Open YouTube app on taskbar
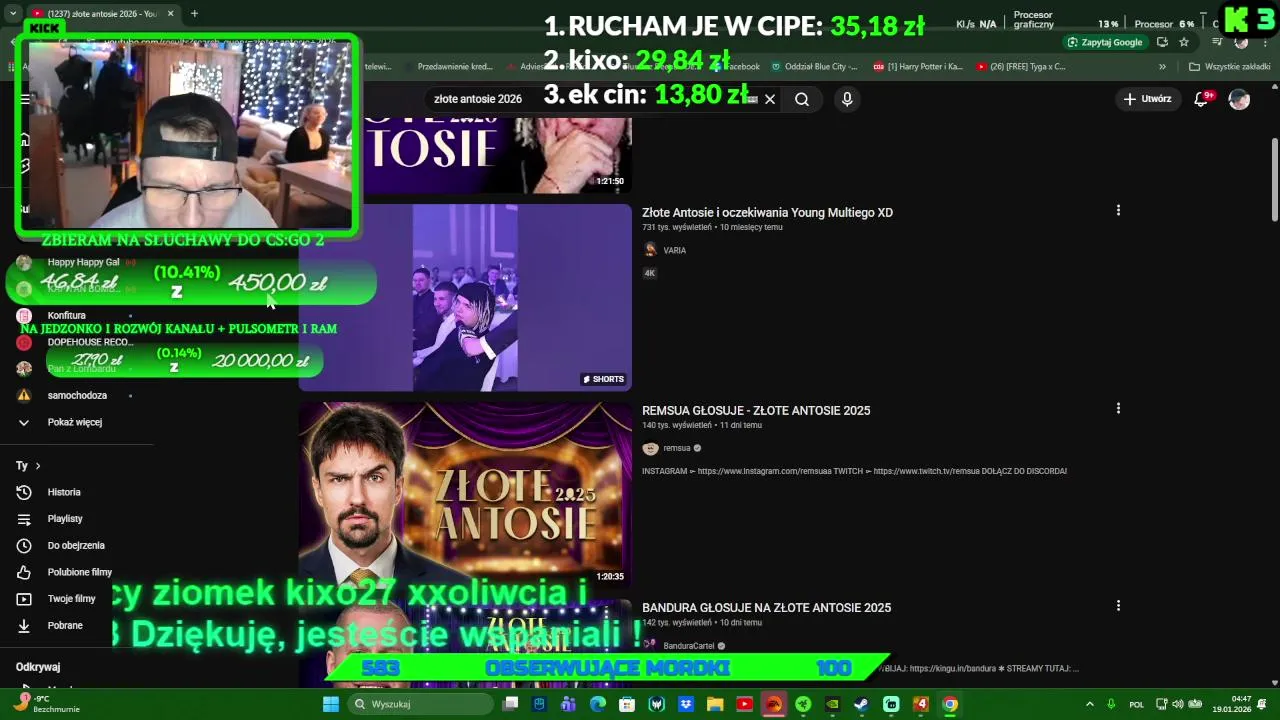The width and height of the screenshot is (1280, 720). 744,704
